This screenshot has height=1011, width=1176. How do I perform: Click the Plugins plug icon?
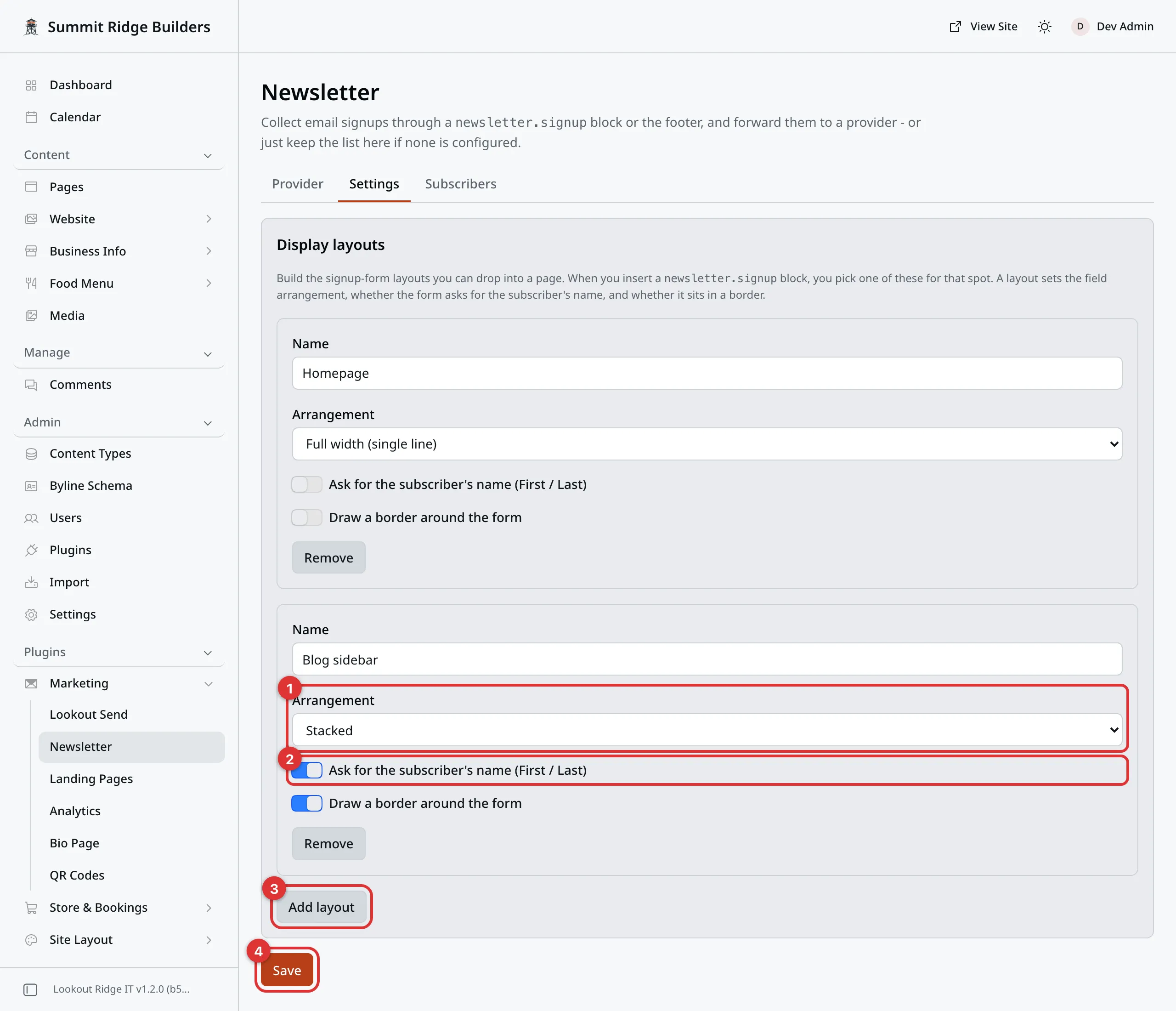coord(31,550)
